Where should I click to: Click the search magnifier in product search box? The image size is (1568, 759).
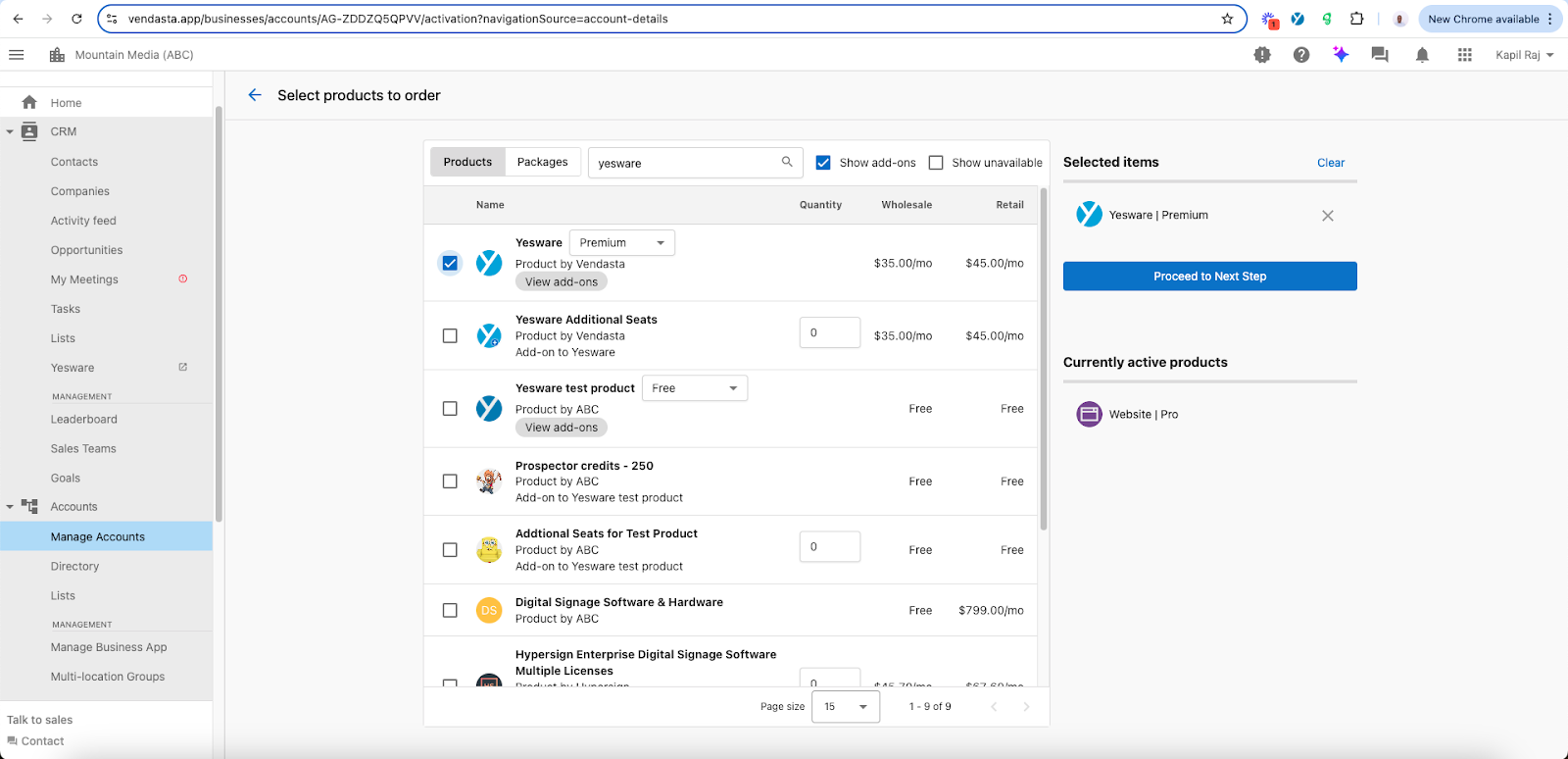pos(787,162)
